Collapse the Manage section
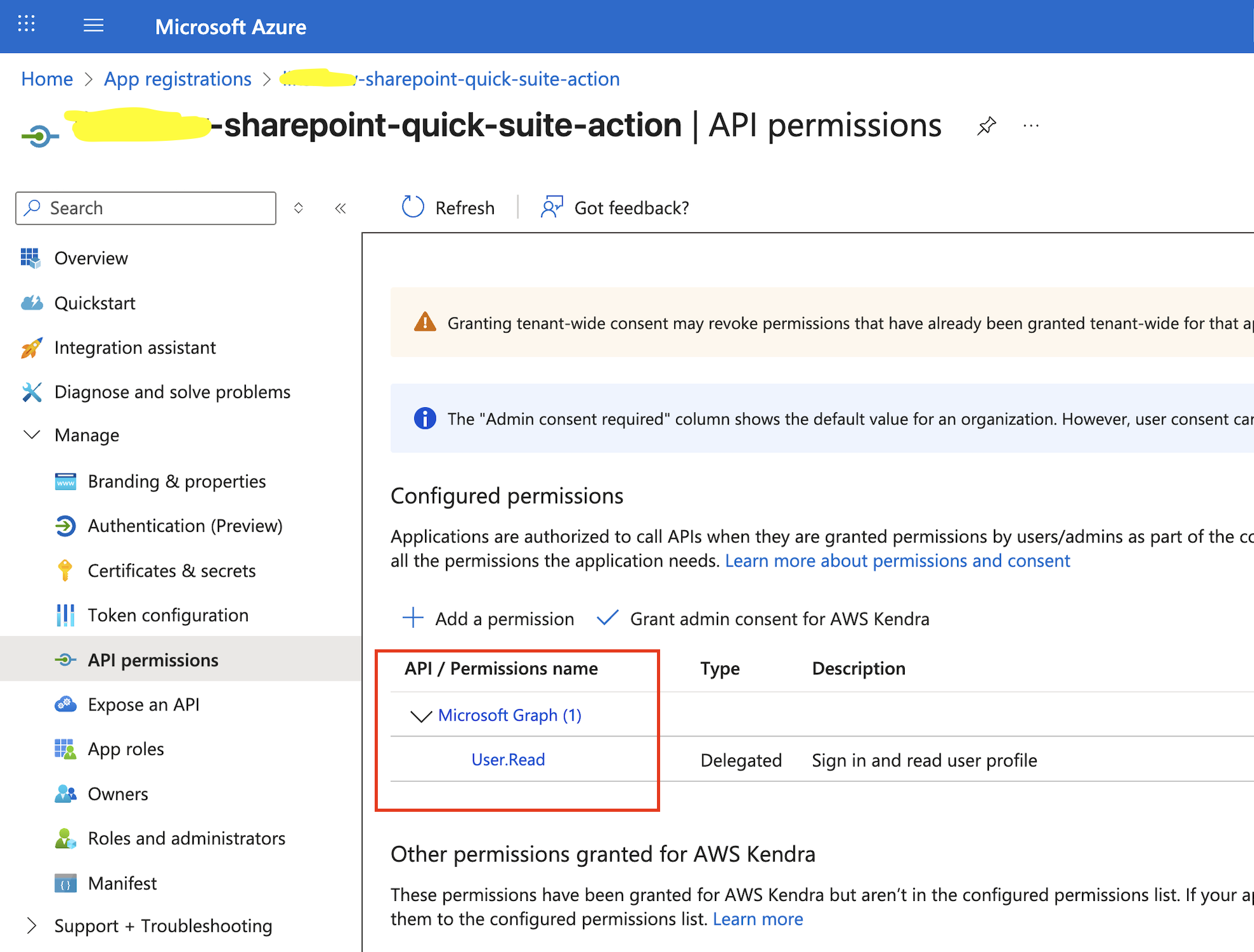This screenshot has width=1254, height=952. [32, 435]
